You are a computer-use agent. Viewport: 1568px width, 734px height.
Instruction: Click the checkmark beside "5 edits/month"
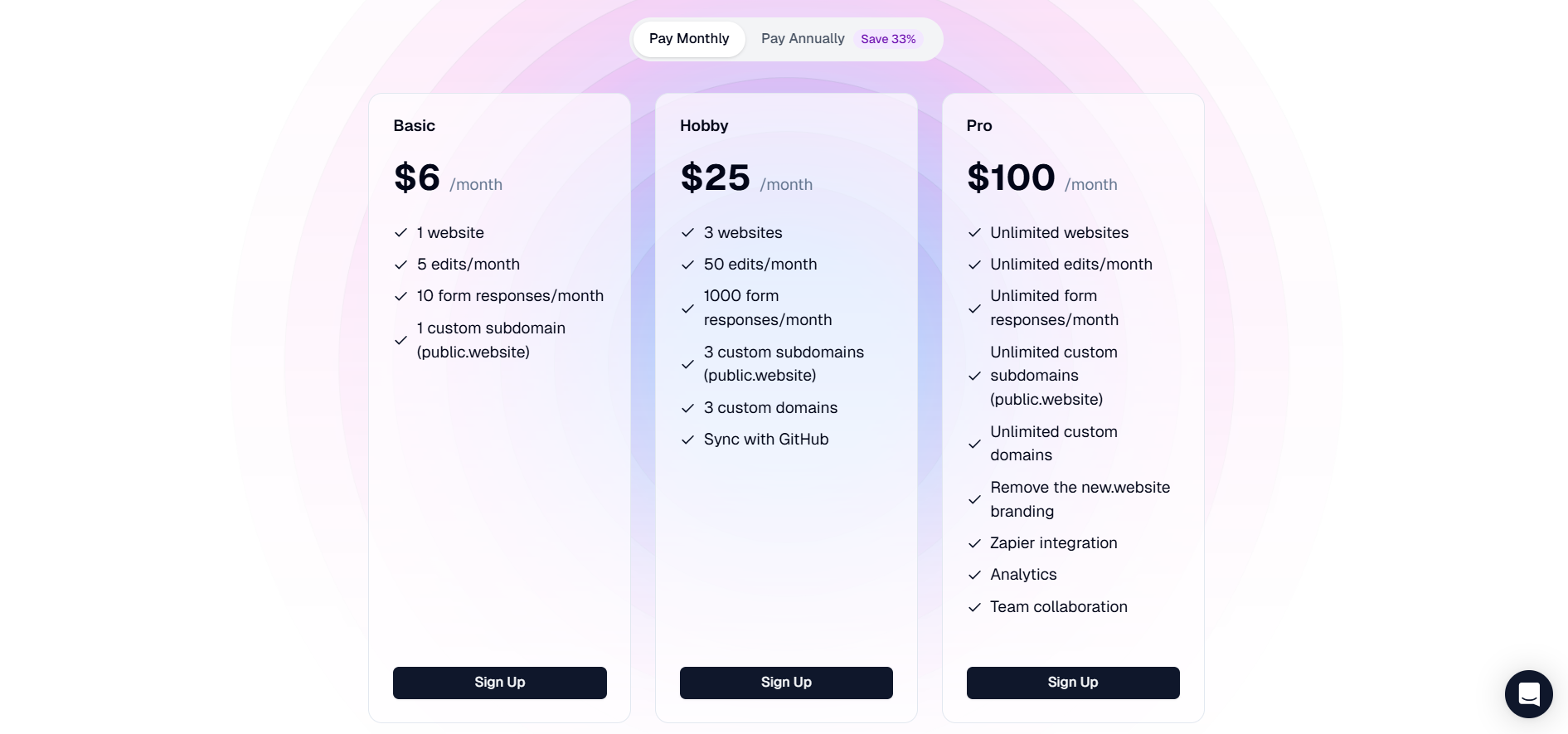click(x=401, y=265)
